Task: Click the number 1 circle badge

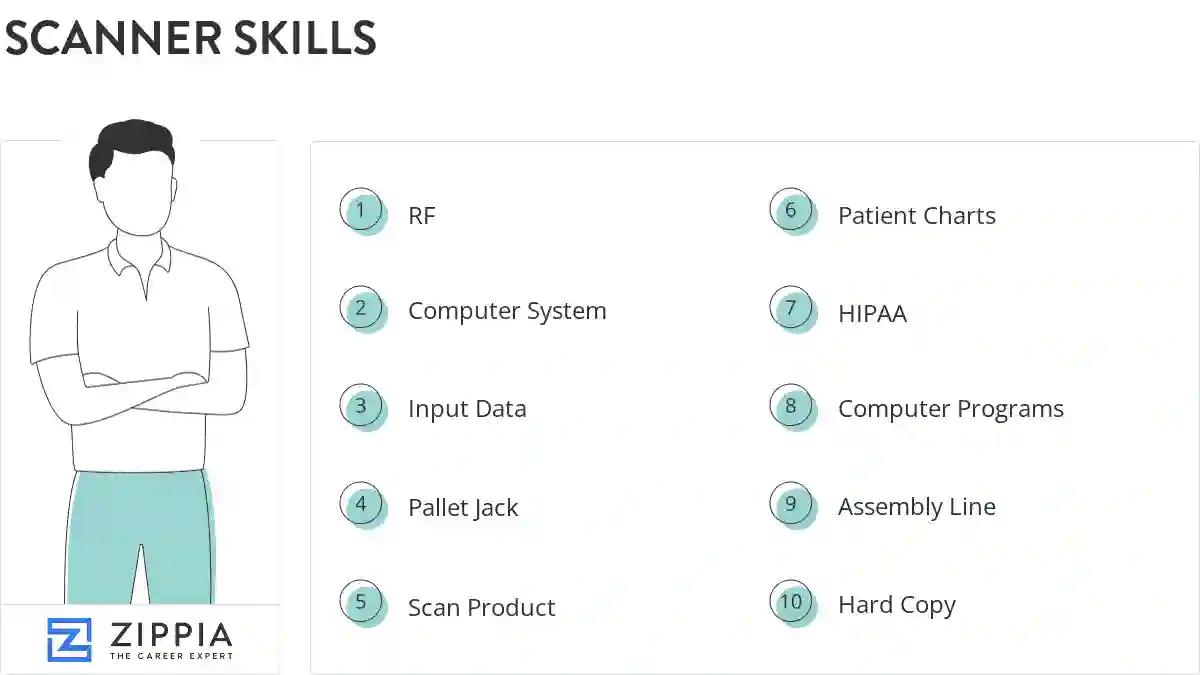Action: point(361,211)
